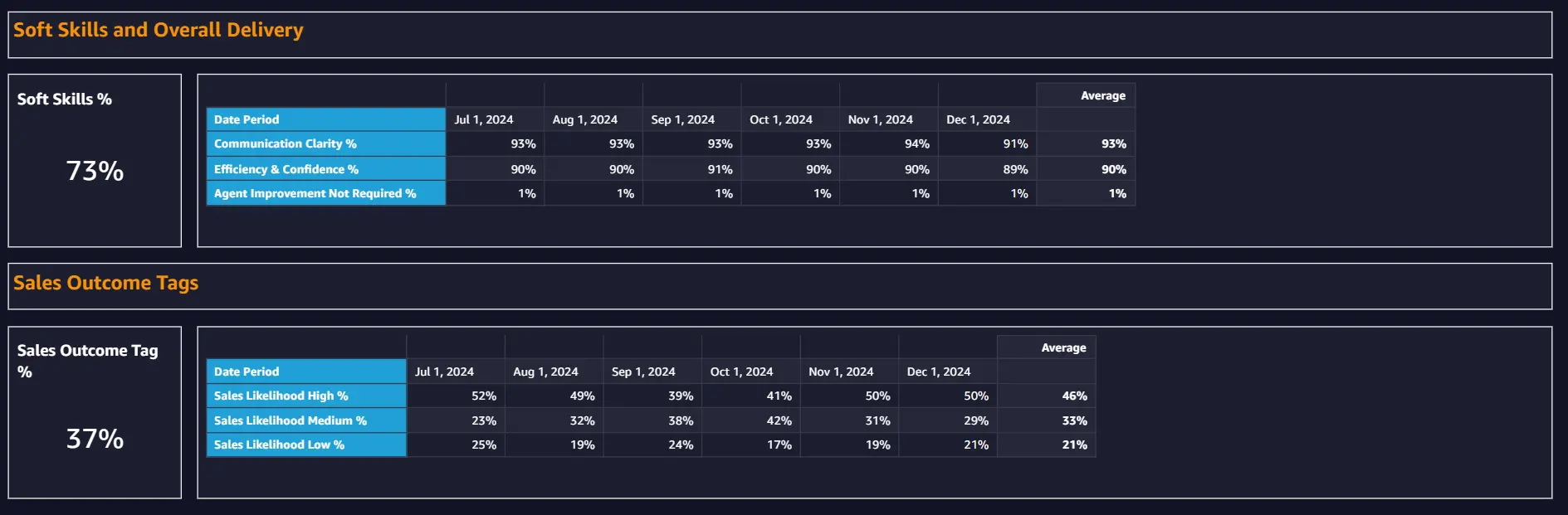Click Jul 1, 2024 column in Soft Skills table
Viewport: 1568px width, 515px height.
click(x=484, y=119)
